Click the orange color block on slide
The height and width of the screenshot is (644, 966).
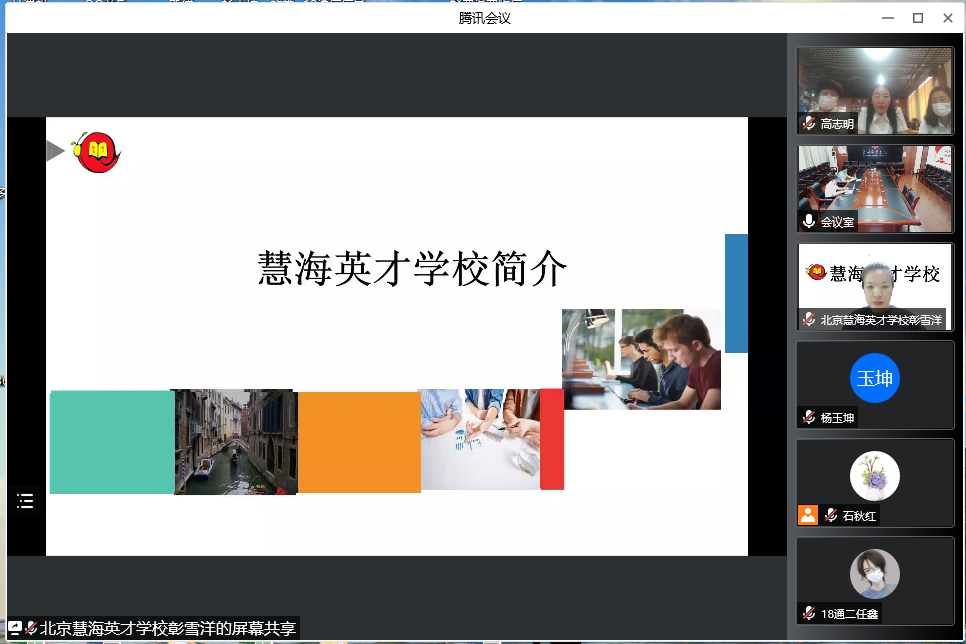click(x=358, y=441)
